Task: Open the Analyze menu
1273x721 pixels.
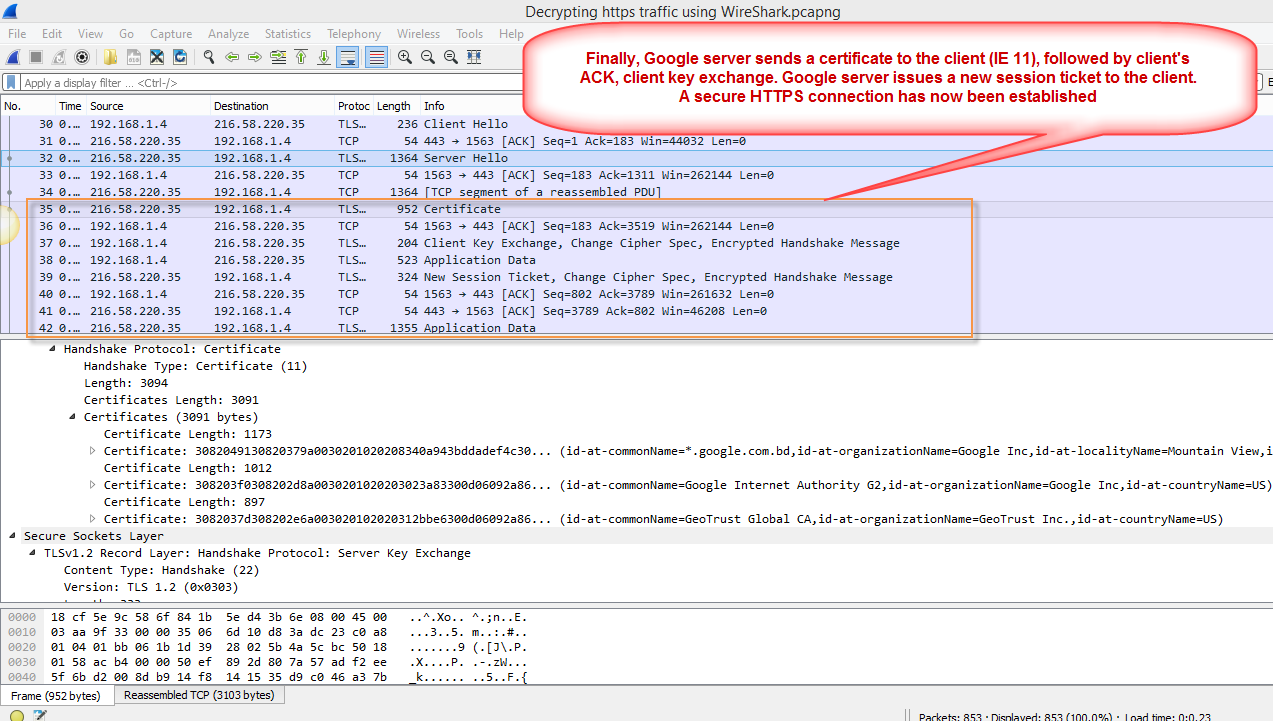Action: click(x=229, y=33)
